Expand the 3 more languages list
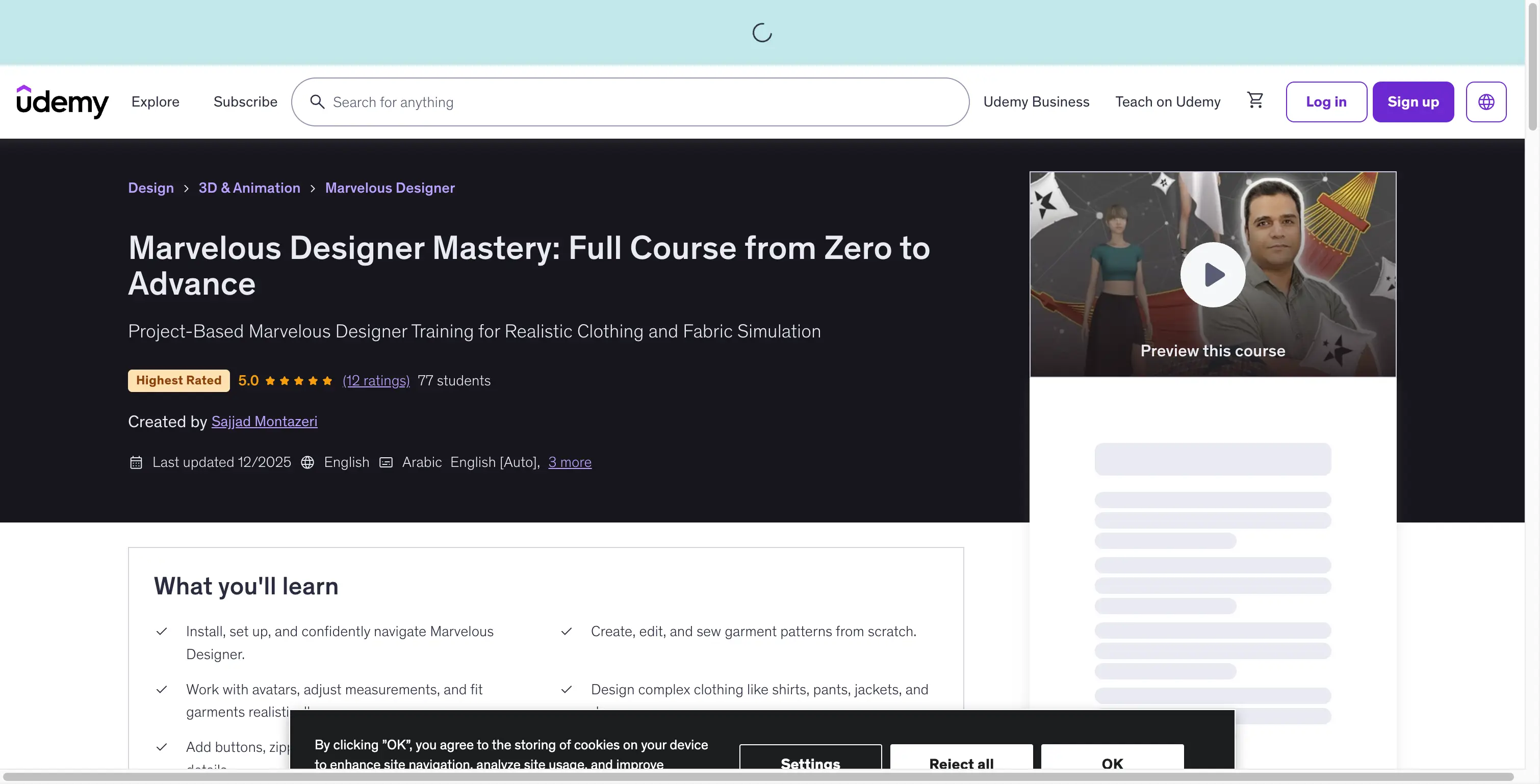 pos(569,462)
